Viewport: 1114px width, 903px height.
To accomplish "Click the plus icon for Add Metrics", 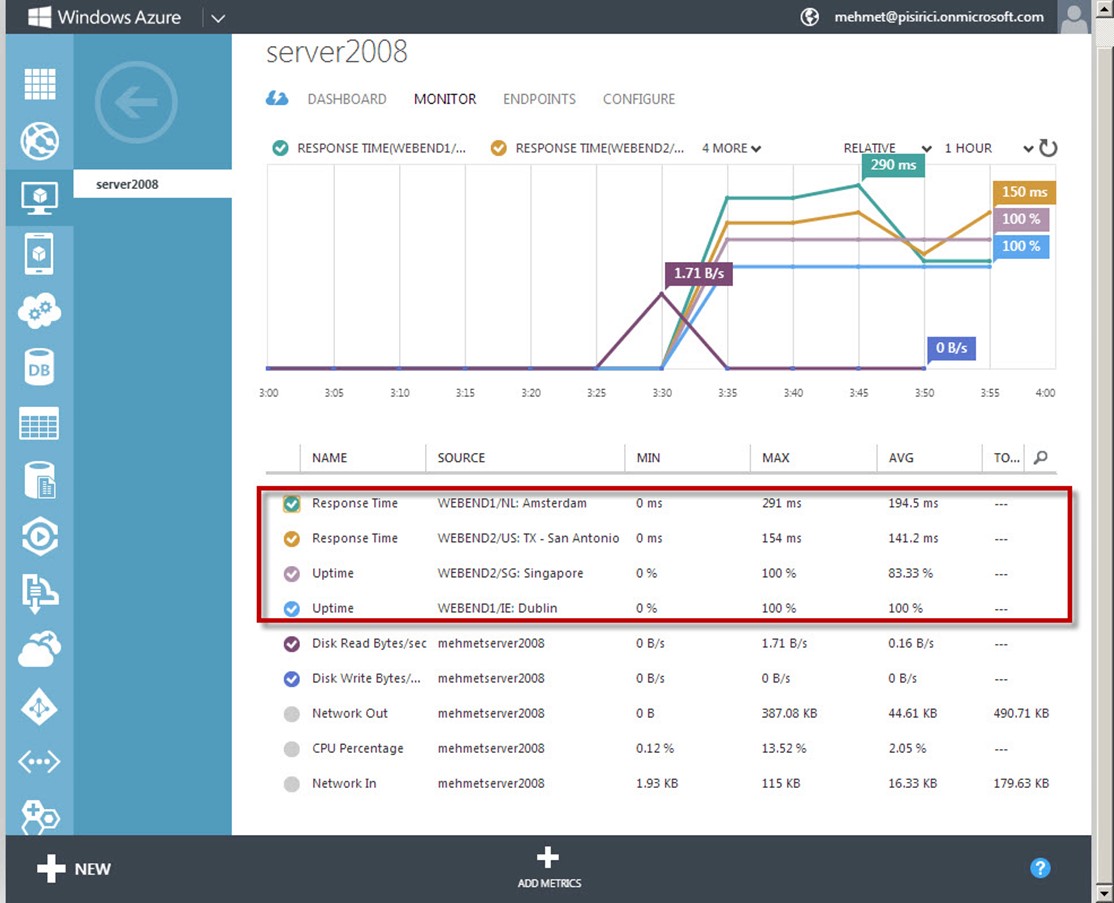I will [548, 857].
